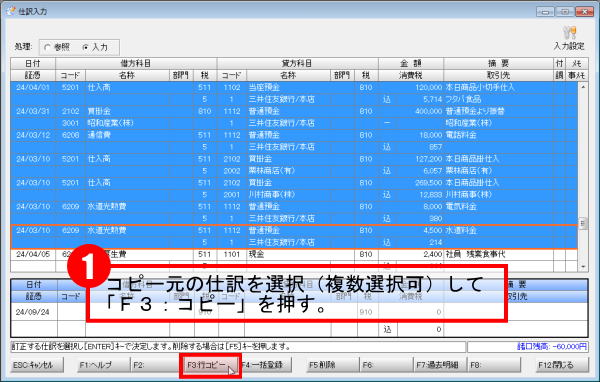Click the 摘要 column header in top table
The height and width of the screenshot is (382, 600).
(498, 64)
